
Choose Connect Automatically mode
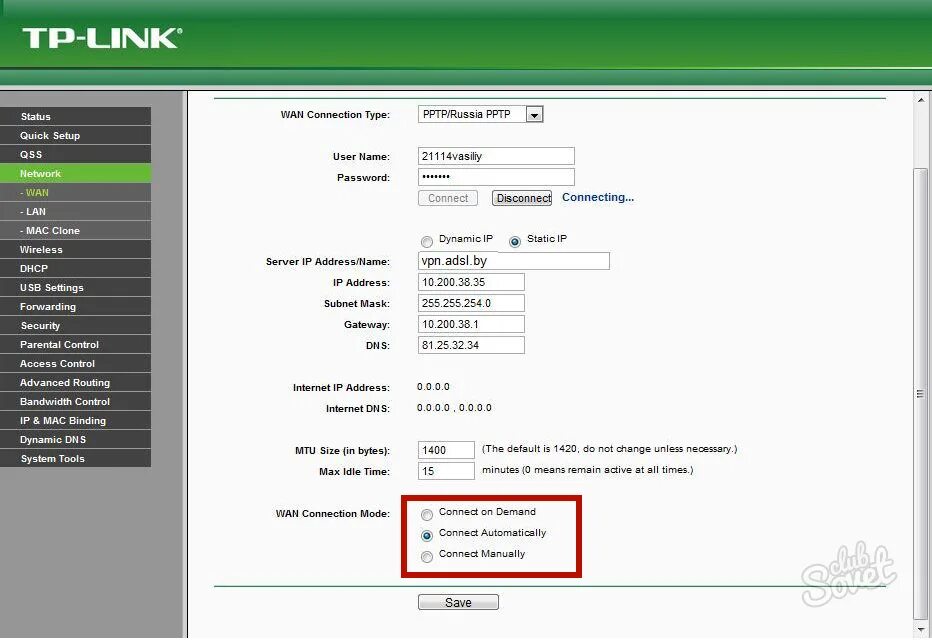[x=427, y=535]
